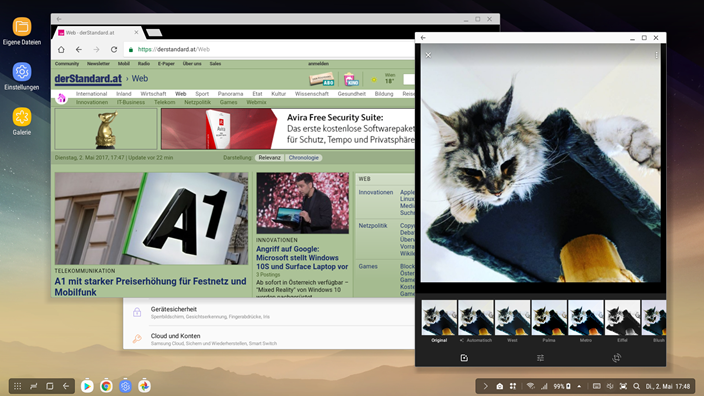Open the Netzpolitik subsection

197,102
